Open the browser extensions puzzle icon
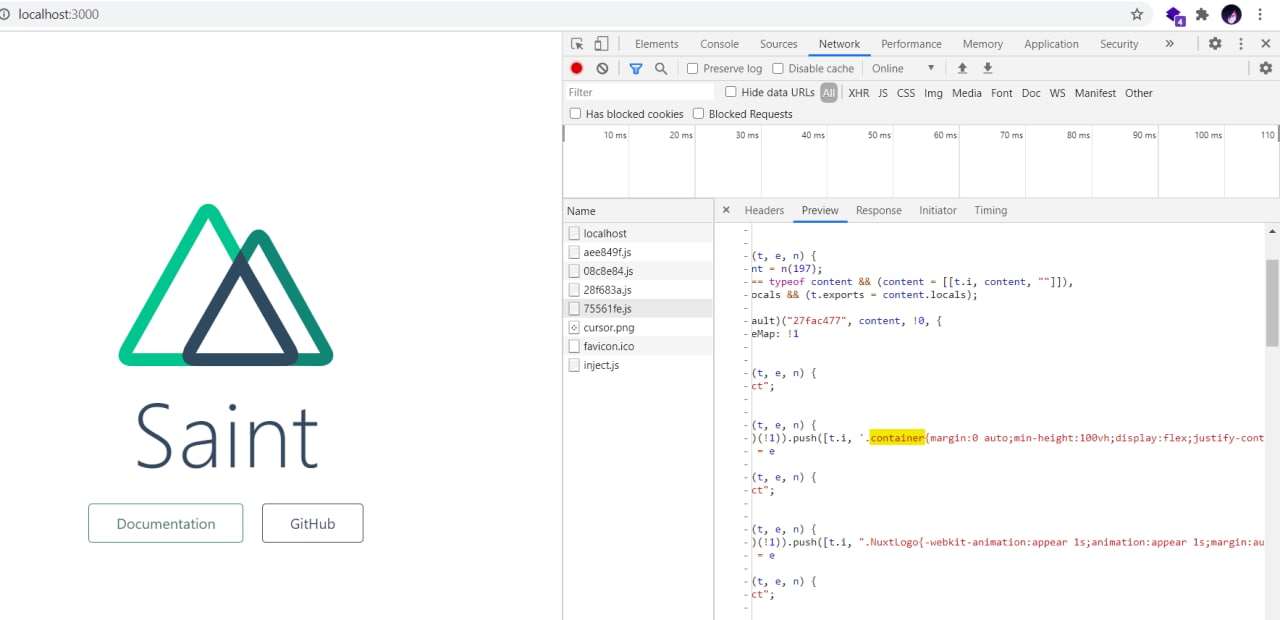 [x=1202, y=15]
